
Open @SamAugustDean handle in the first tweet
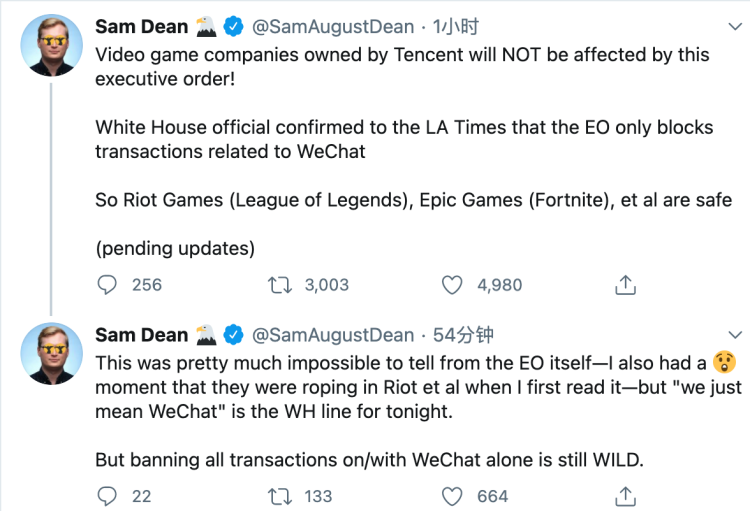click(x=332, y=26)
